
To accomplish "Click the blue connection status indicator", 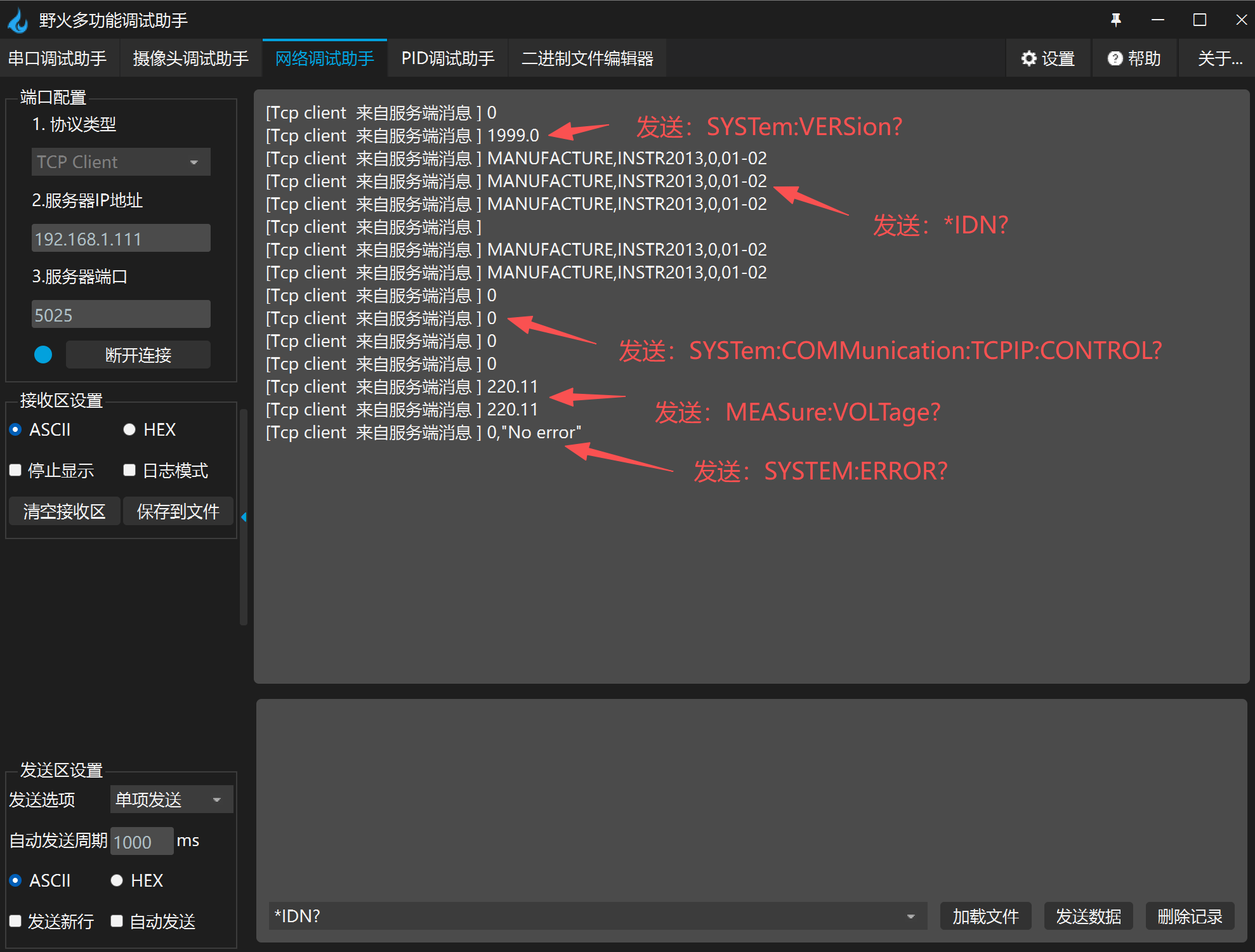I will (x=43, y=355).
